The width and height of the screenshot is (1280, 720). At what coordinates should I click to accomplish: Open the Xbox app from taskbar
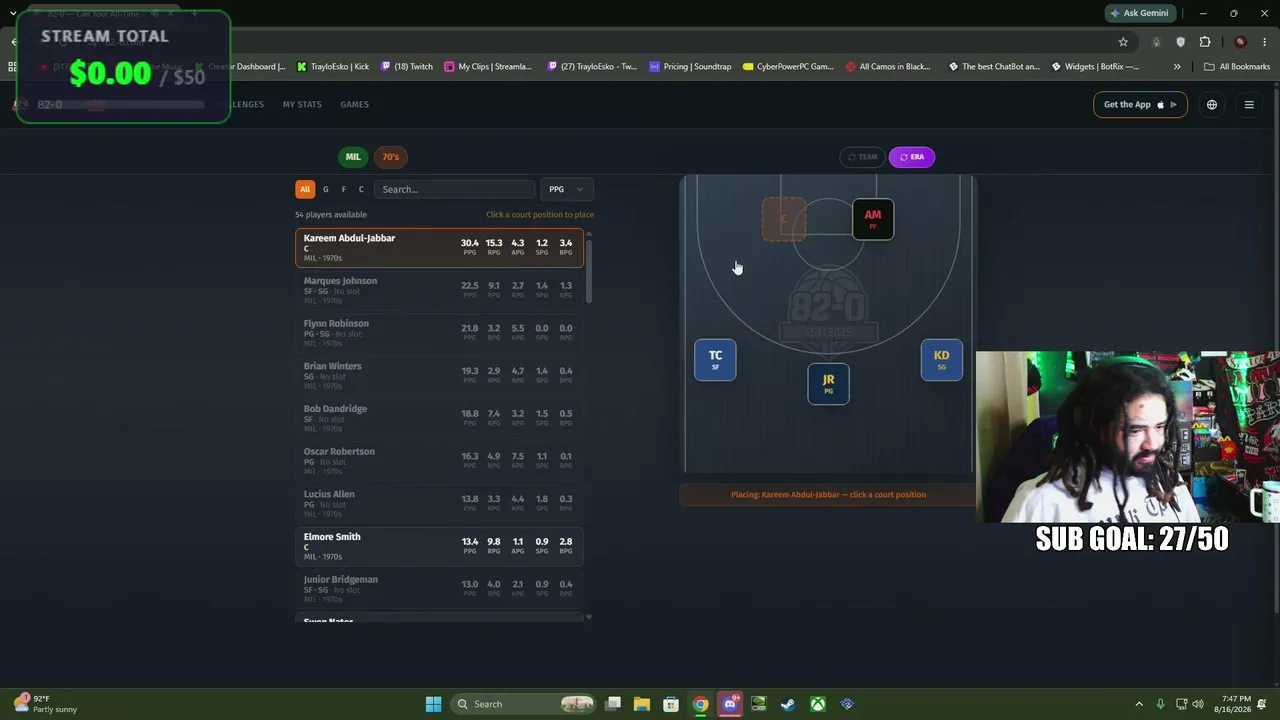(x=817, y=704)
